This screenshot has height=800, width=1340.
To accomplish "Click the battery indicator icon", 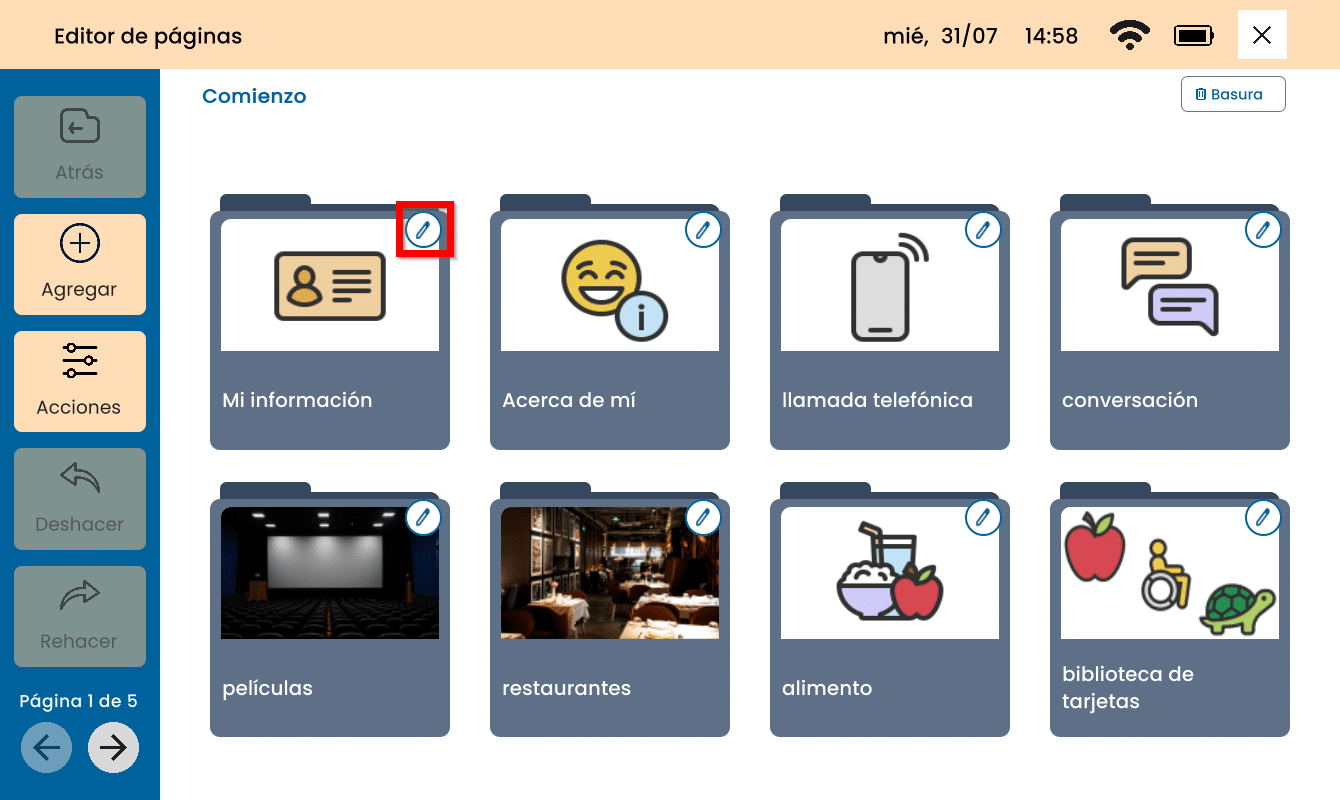I will click(x=1194, y=36).
